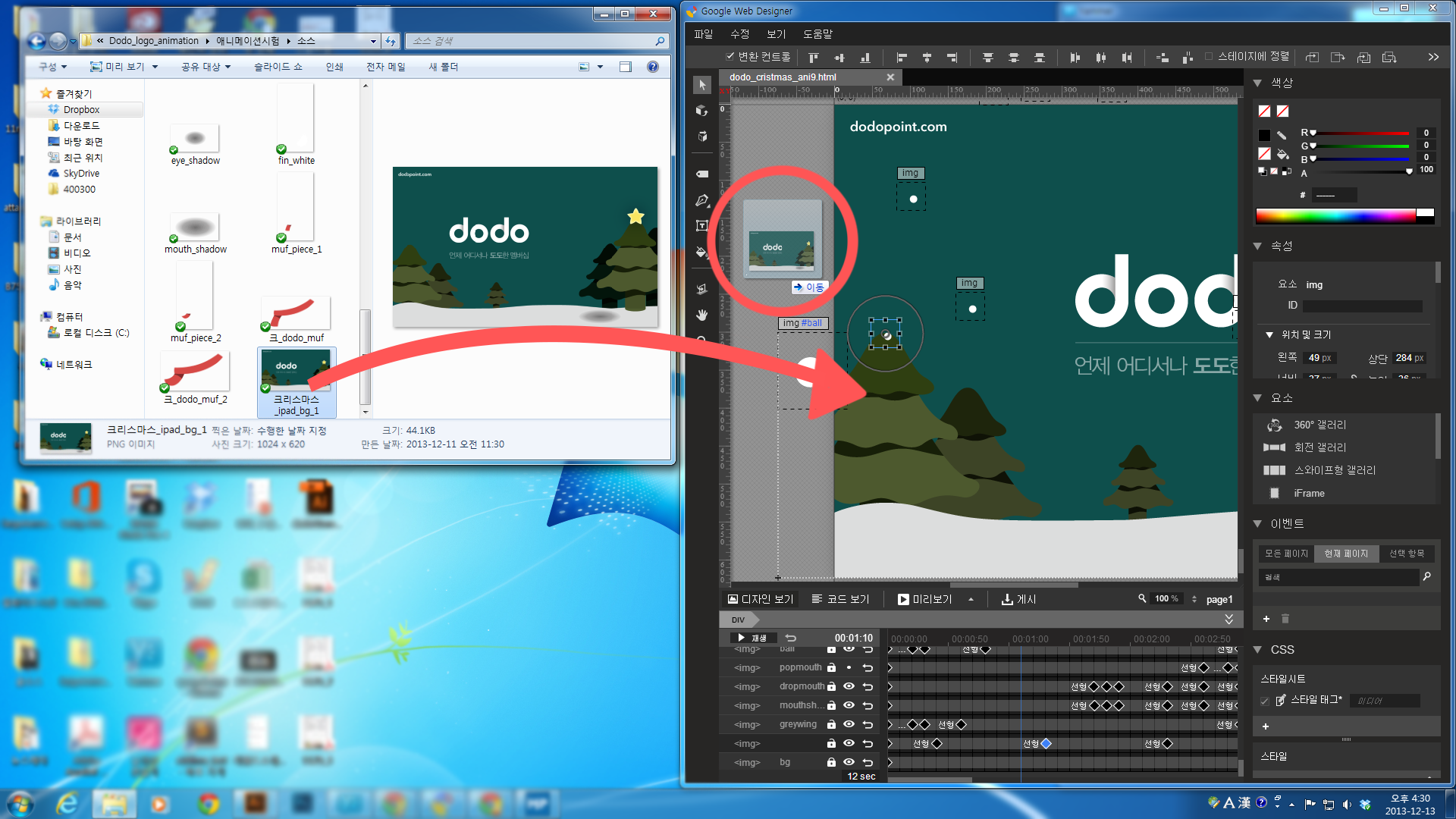Activate the 3D object rotate tool
Image resolution: width=1456 pixels, height=819 pixels.
701,111
